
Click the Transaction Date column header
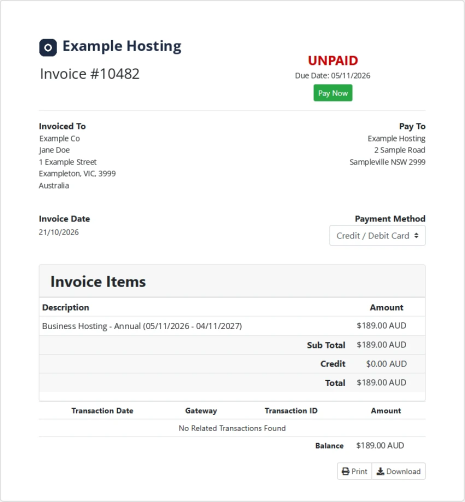point(102,411)
